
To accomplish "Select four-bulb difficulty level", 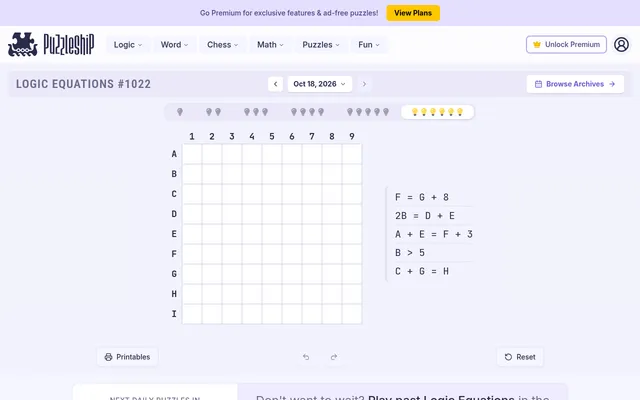I will (x=307, y=112).
